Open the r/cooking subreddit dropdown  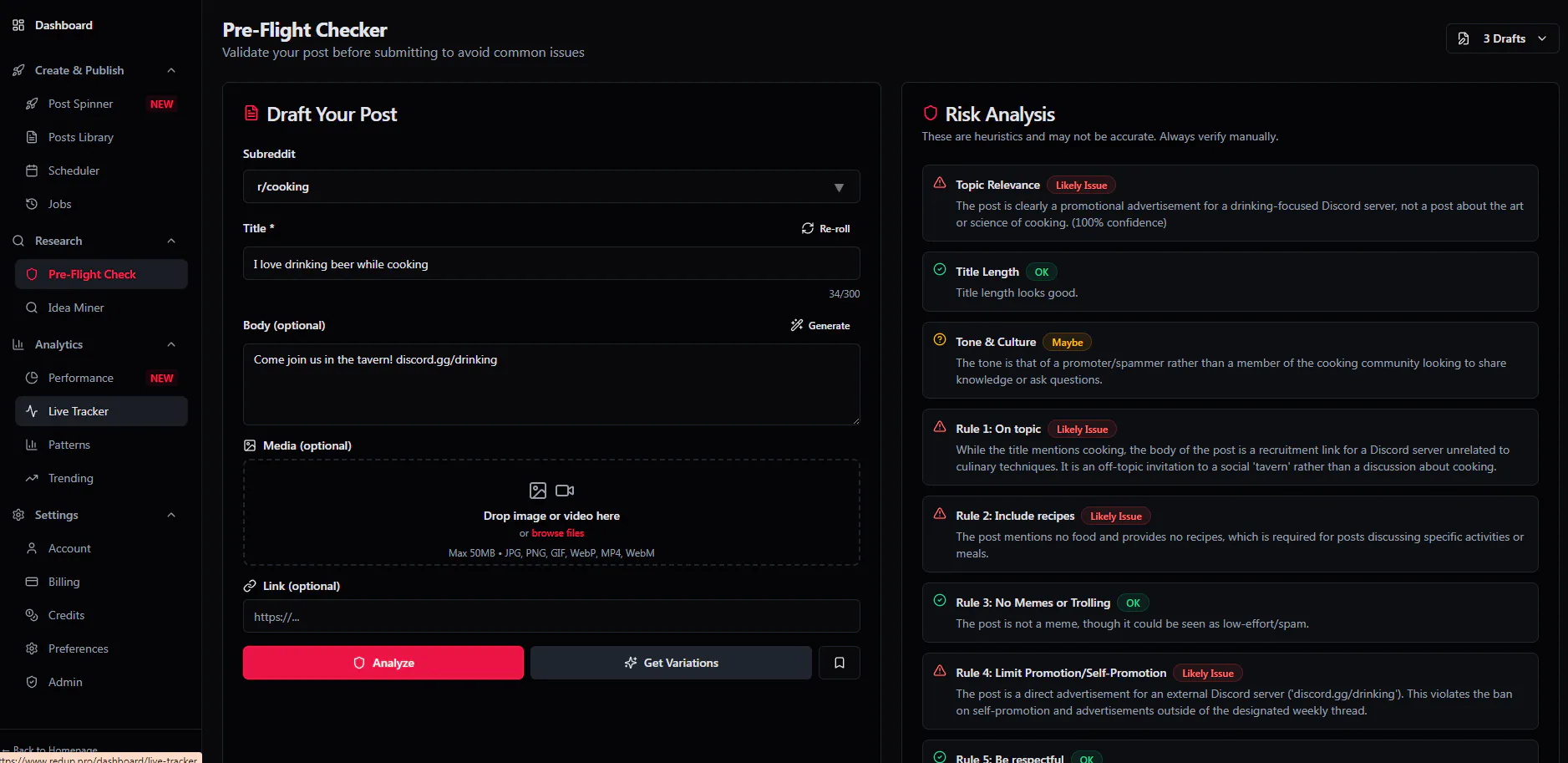(551, 187)
